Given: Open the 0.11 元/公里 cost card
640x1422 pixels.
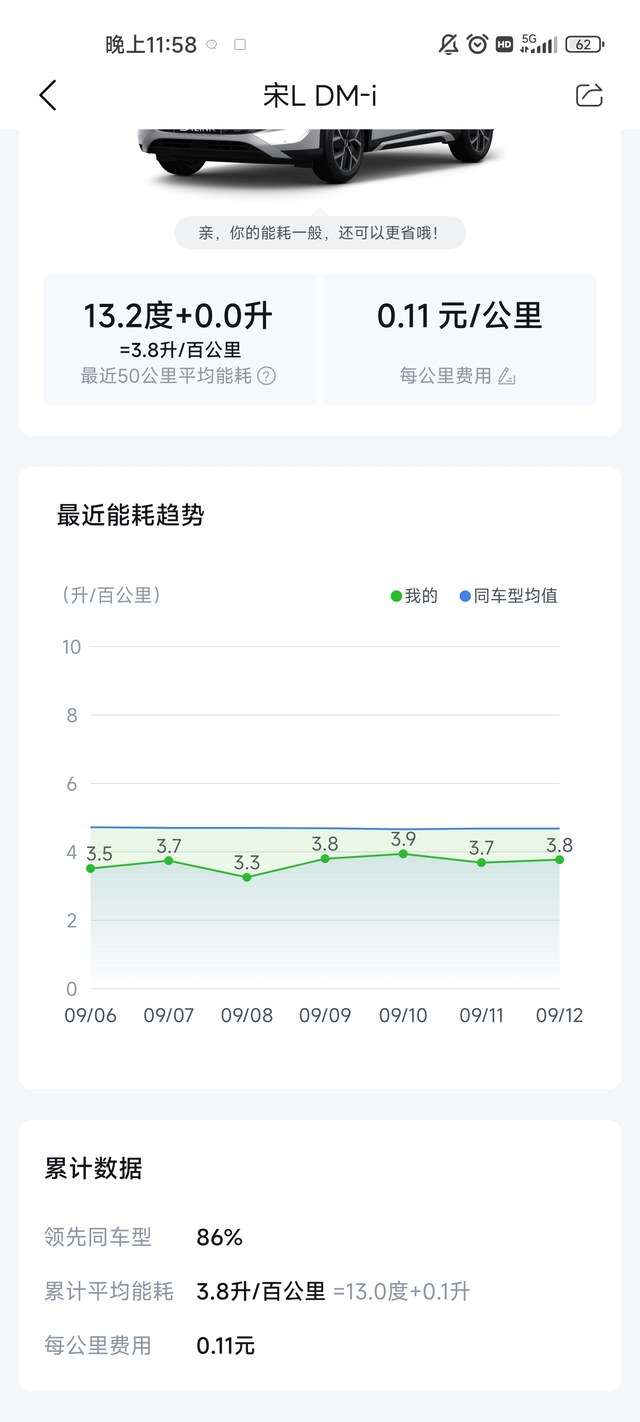Looking at the screenshot, I should pyautogui.click(x=459, y=340).
